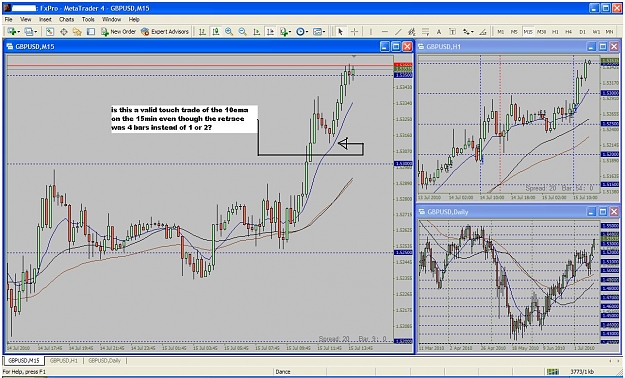This screenshot has width=625, height=378.
Task: Open the Indicators list icon
Action: (x=283, y=32)
